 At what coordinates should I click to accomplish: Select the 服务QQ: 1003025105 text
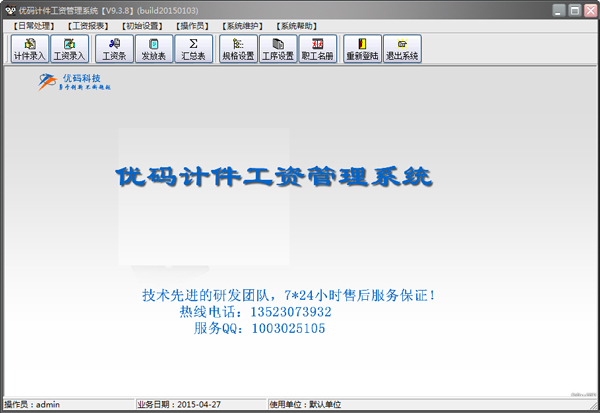click(259, 328)
